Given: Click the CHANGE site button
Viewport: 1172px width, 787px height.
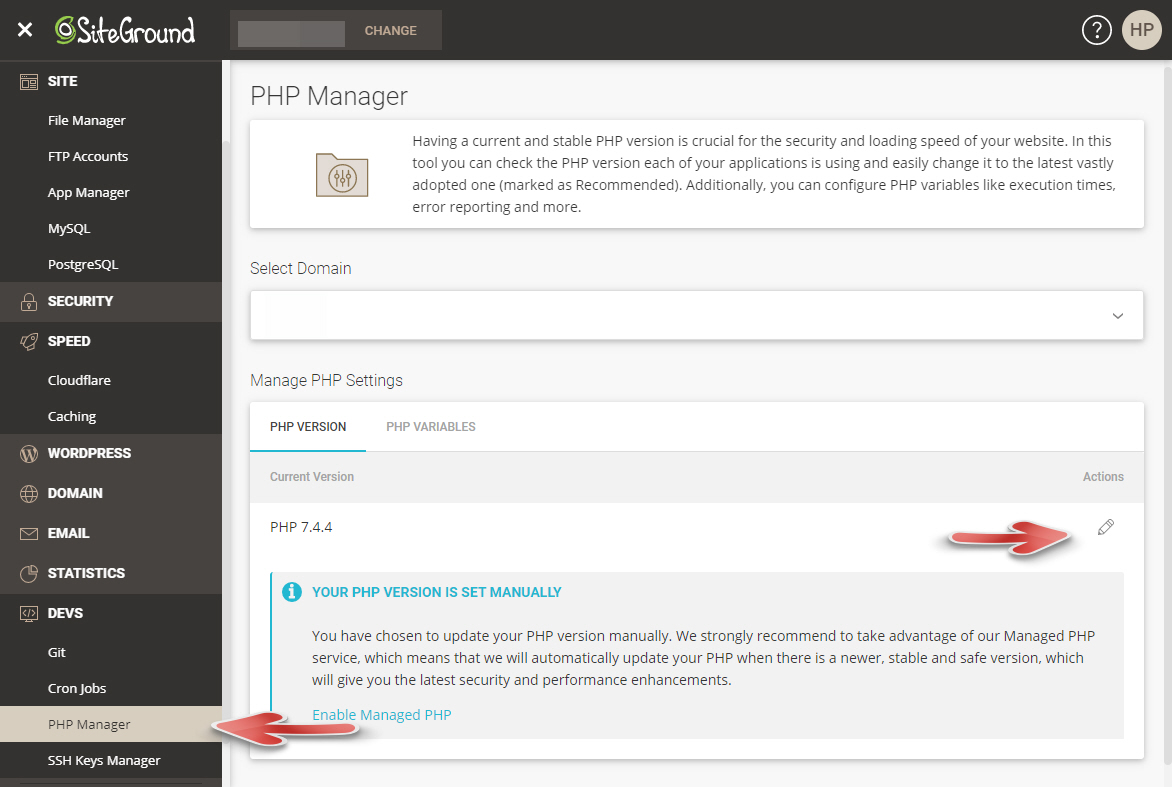Looking at the screenshot, I should (390, 31).
